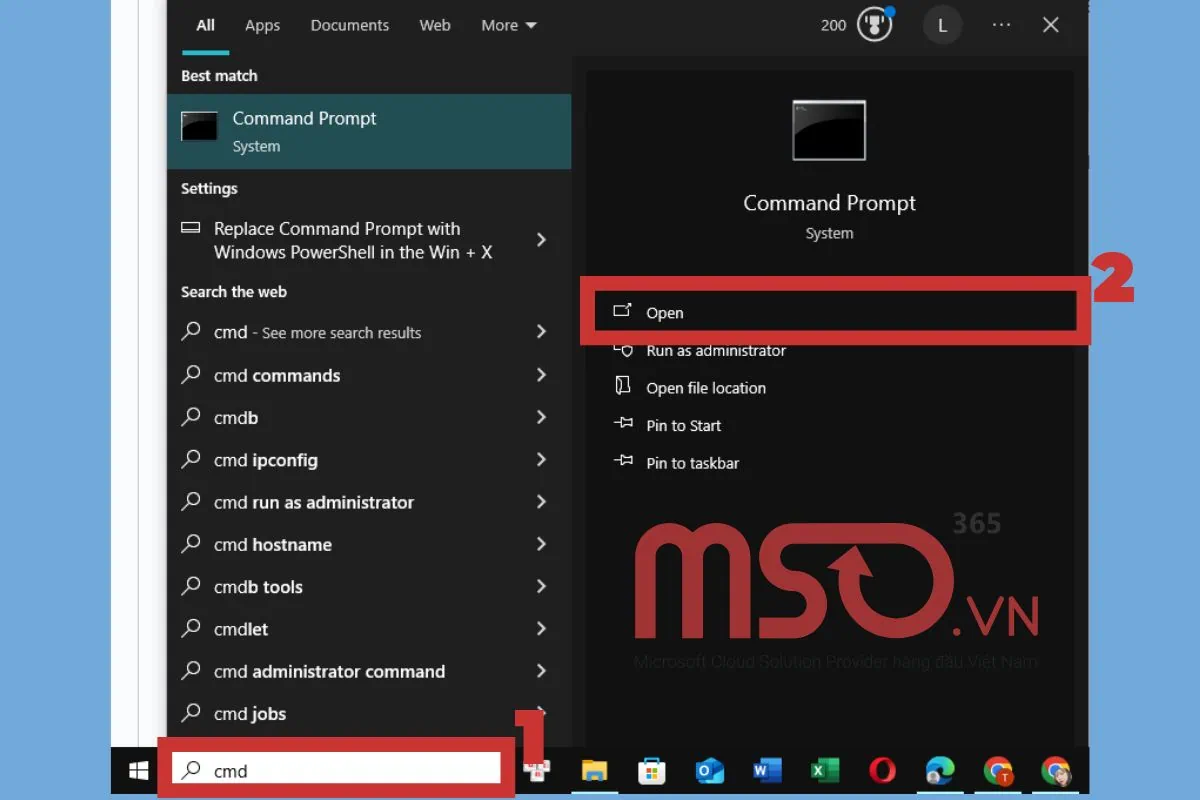Launch Microsoft Word from the taskbar
1200x800 pixels.
tap(766, 771)
